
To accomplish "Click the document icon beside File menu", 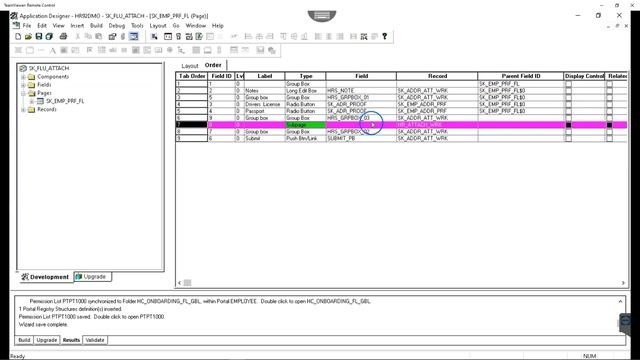I will [16, 25].
